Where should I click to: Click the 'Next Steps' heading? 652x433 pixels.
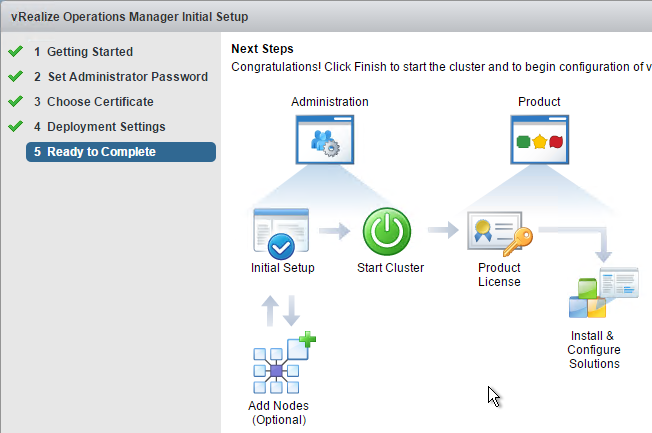[262, 49]
